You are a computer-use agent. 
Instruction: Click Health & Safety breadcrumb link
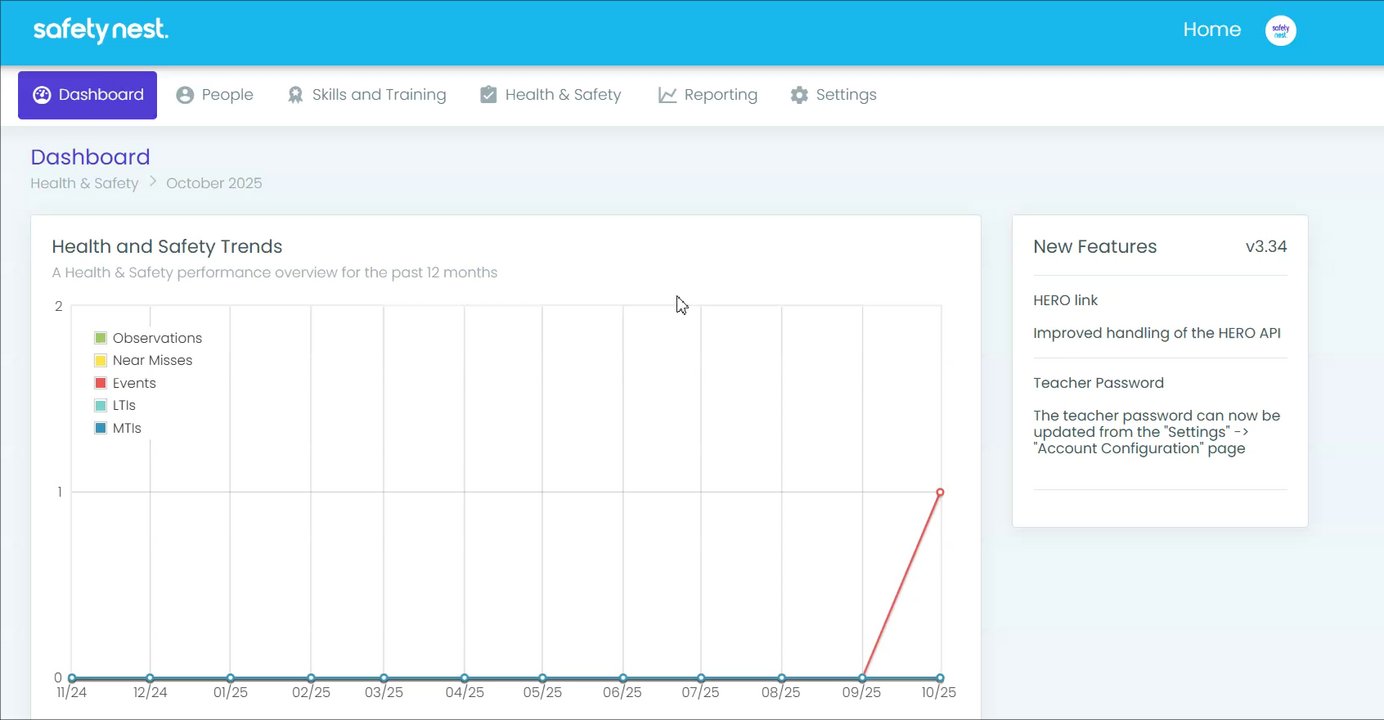coord(84,183)
